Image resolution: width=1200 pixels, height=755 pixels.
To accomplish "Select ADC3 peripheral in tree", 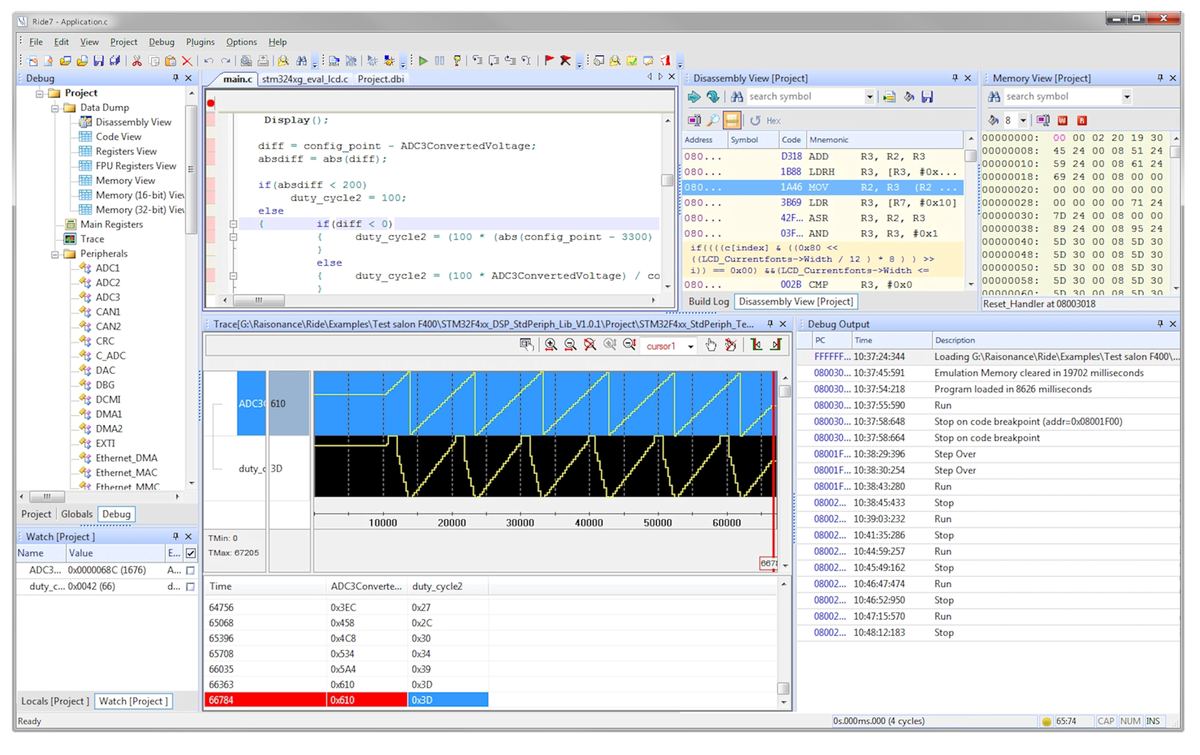I will pyautogui.click(x=107, y=298).
